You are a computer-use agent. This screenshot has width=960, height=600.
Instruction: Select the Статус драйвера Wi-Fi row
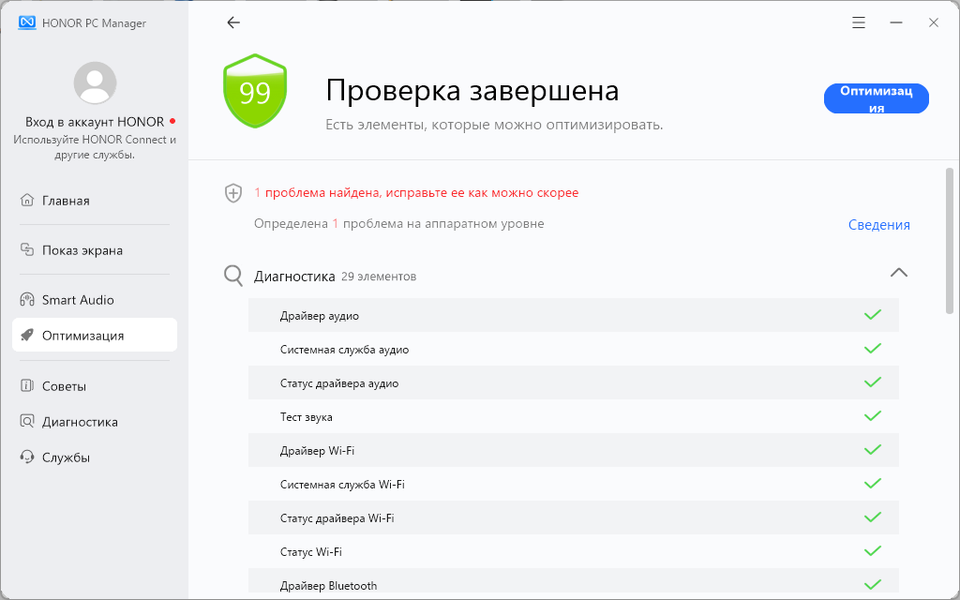click(x=574, y=517)
